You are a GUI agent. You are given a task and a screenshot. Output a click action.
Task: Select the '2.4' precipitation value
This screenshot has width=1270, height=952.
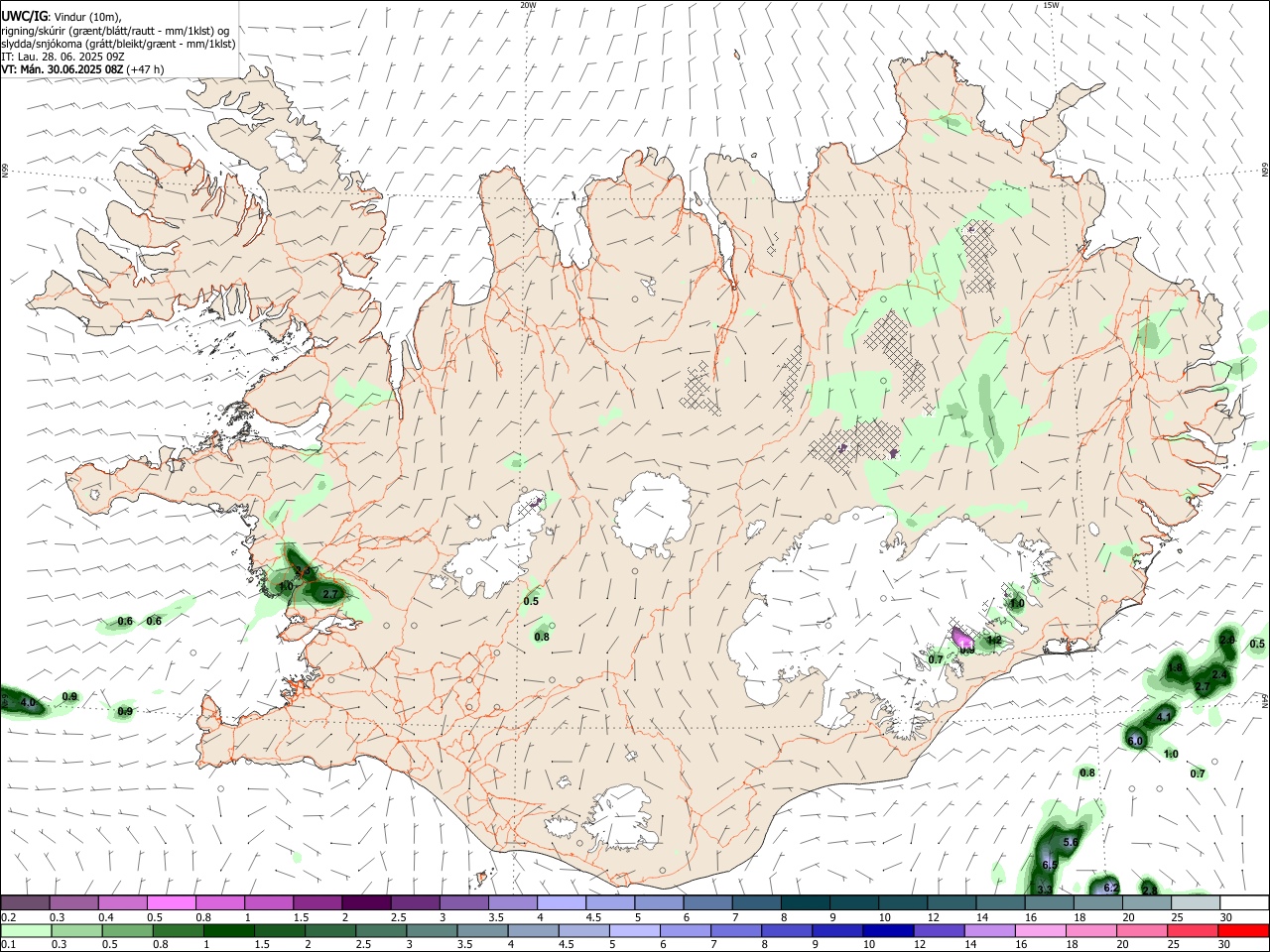[1219, 674]
